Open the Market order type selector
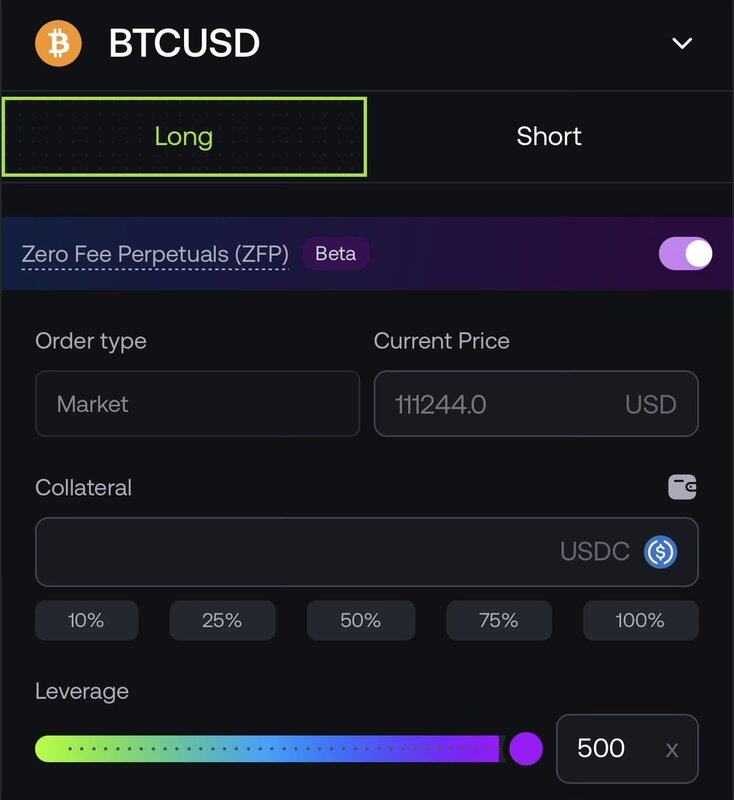 [197, 404]
